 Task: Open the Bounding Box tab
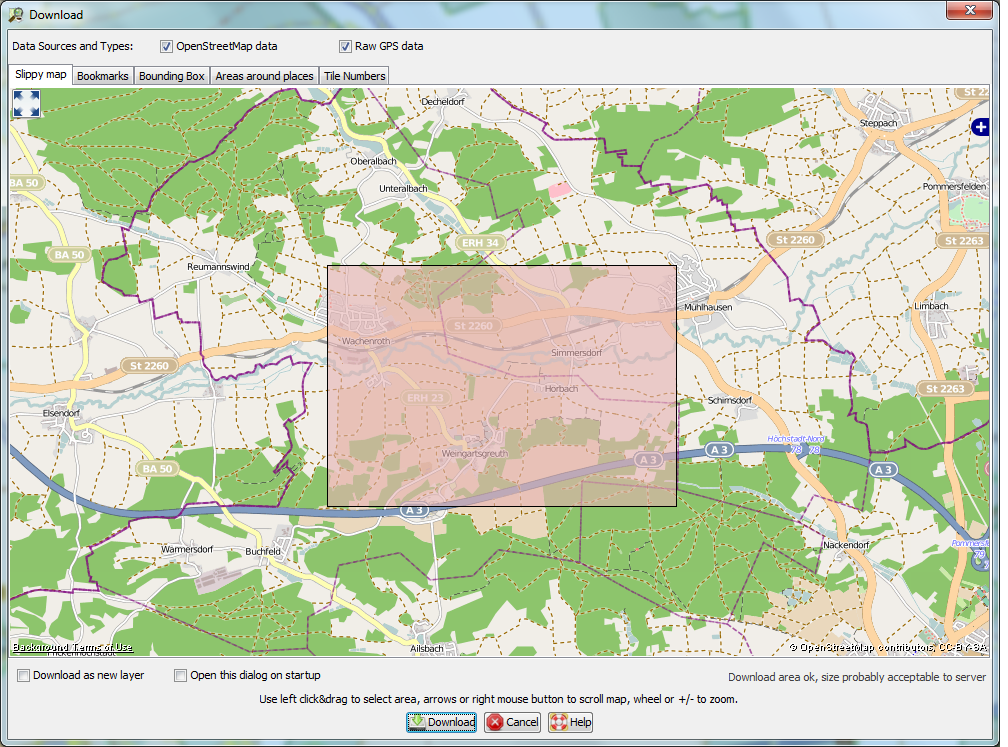pos(171,76)
